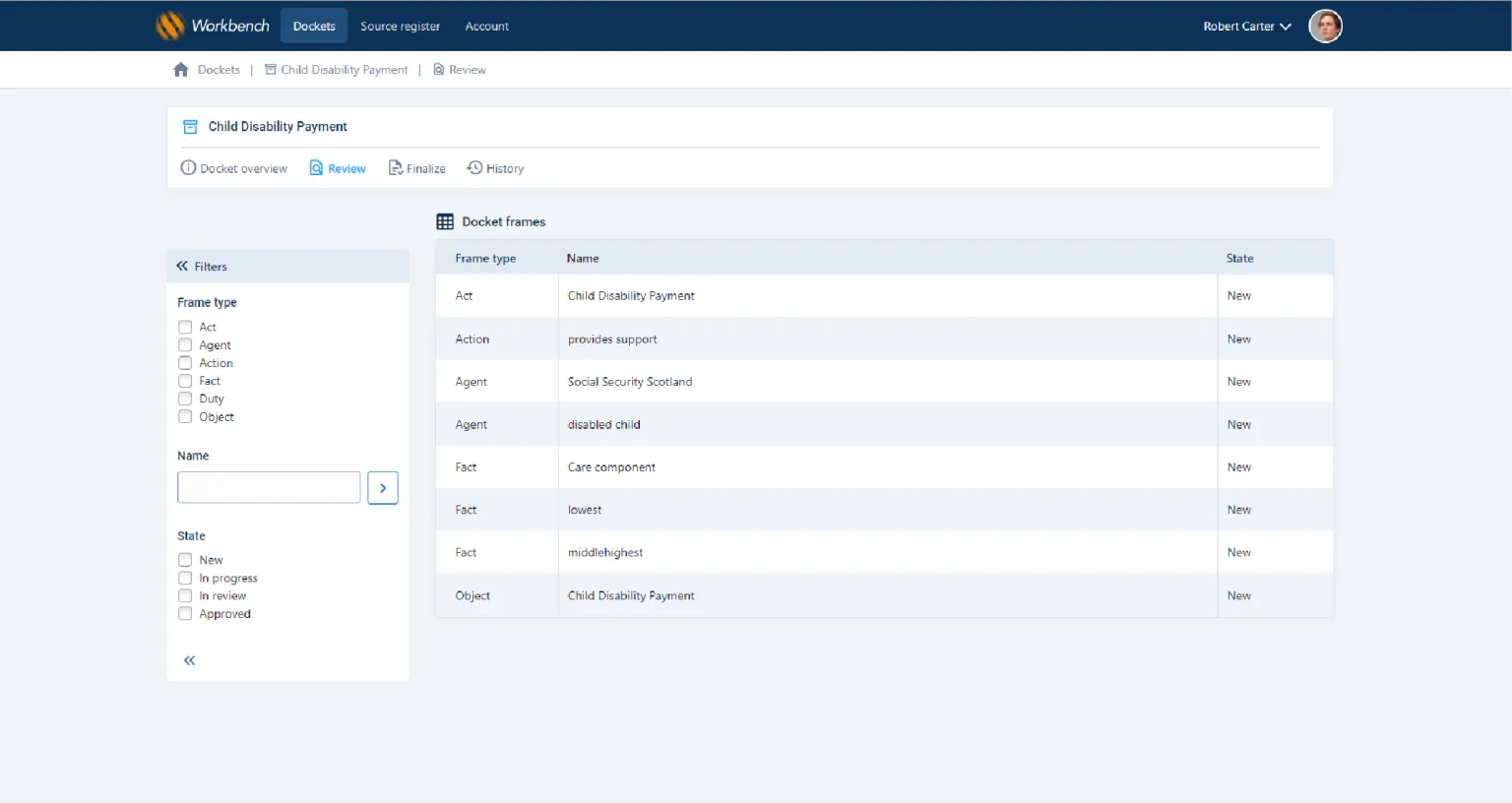
Task: Click the docket icon beside Child Disability Payment title
Action: coord(189,126)
